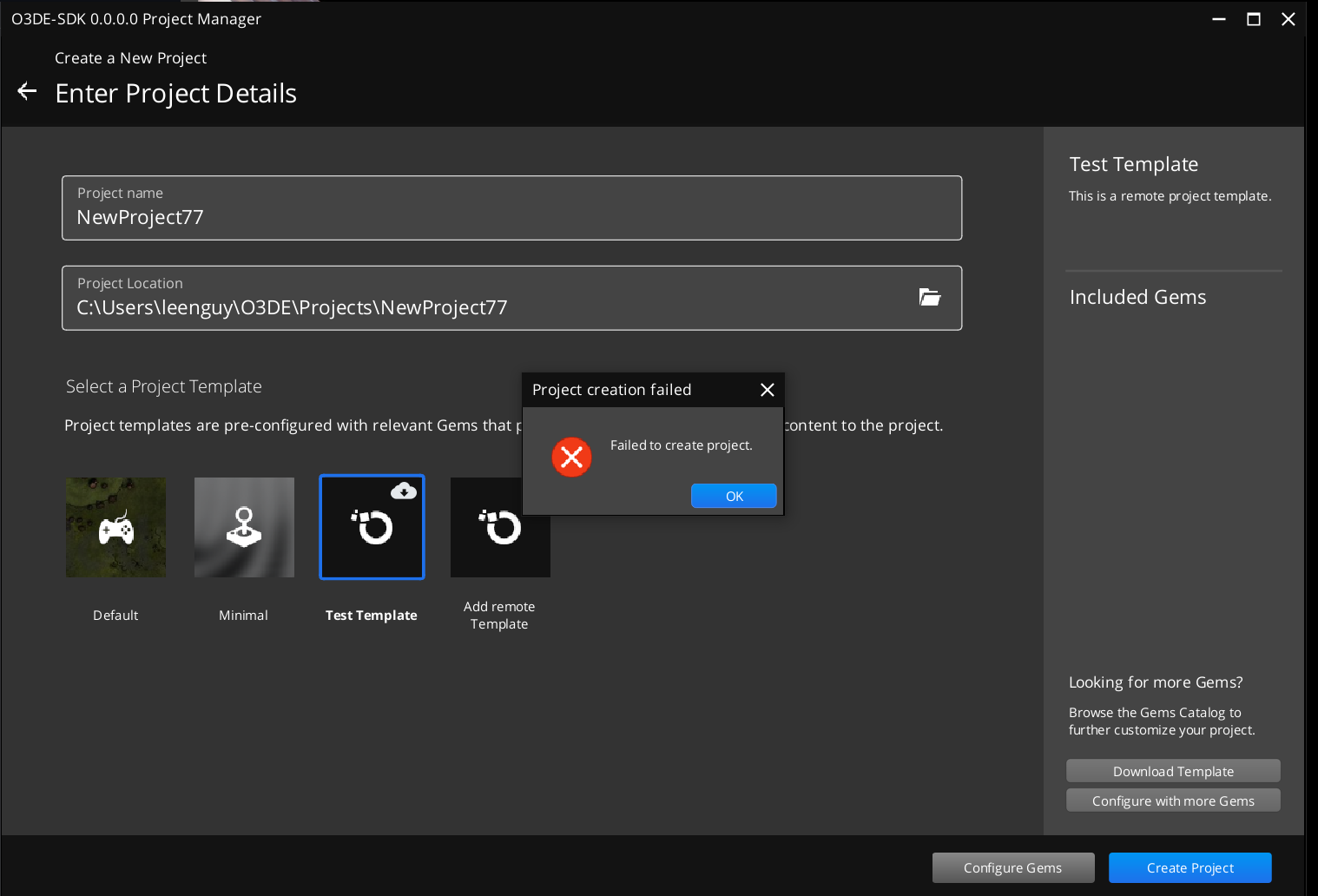Open the folder browser for Project Location

[x=929, y=297]
